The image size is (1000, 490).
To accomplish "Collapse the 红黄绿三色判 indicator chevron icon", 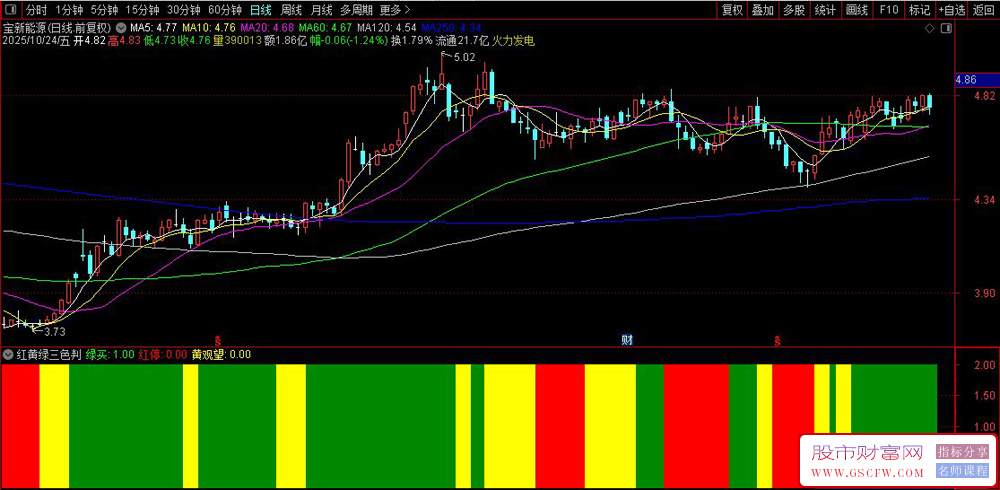I will tap(8, 355).
